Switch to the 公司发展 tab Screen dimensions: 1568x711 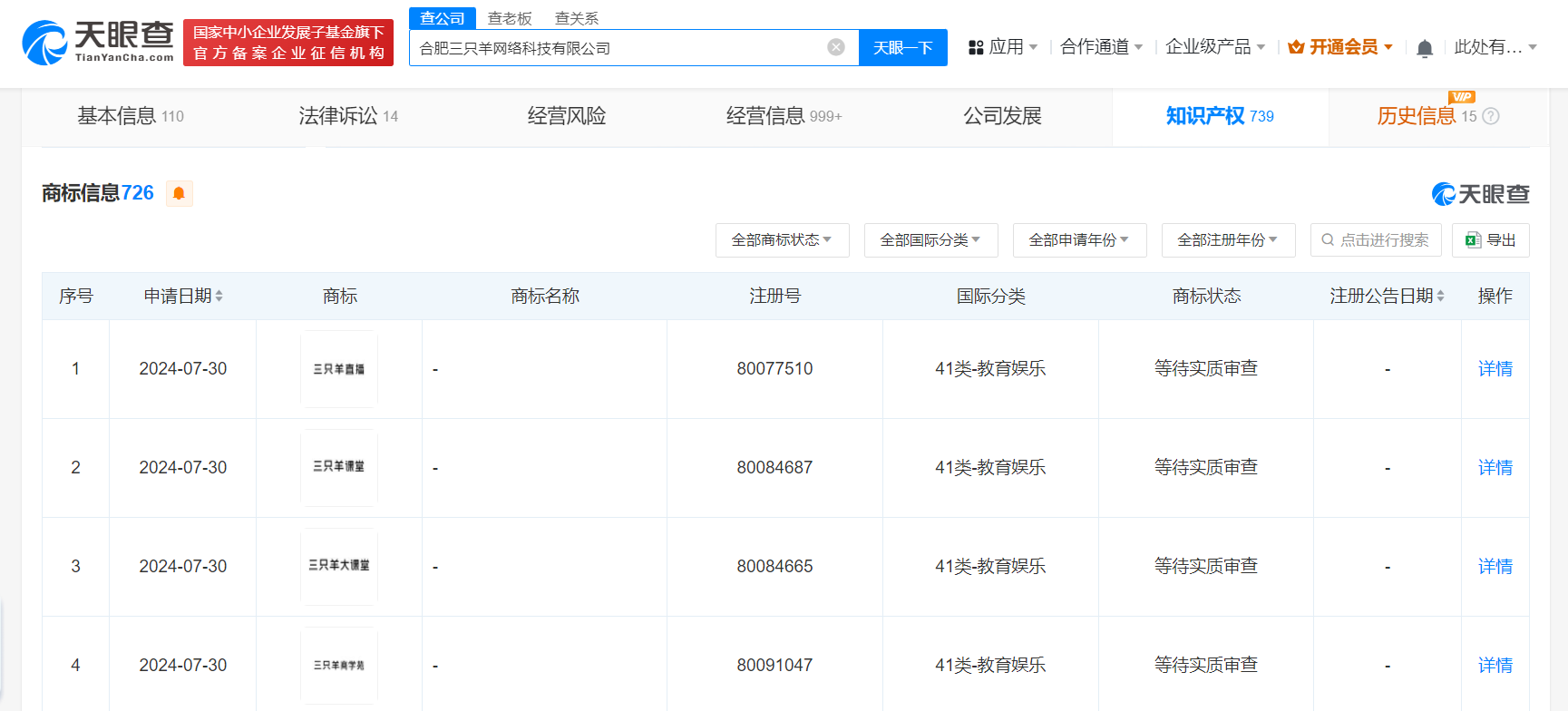point(1002,116)
